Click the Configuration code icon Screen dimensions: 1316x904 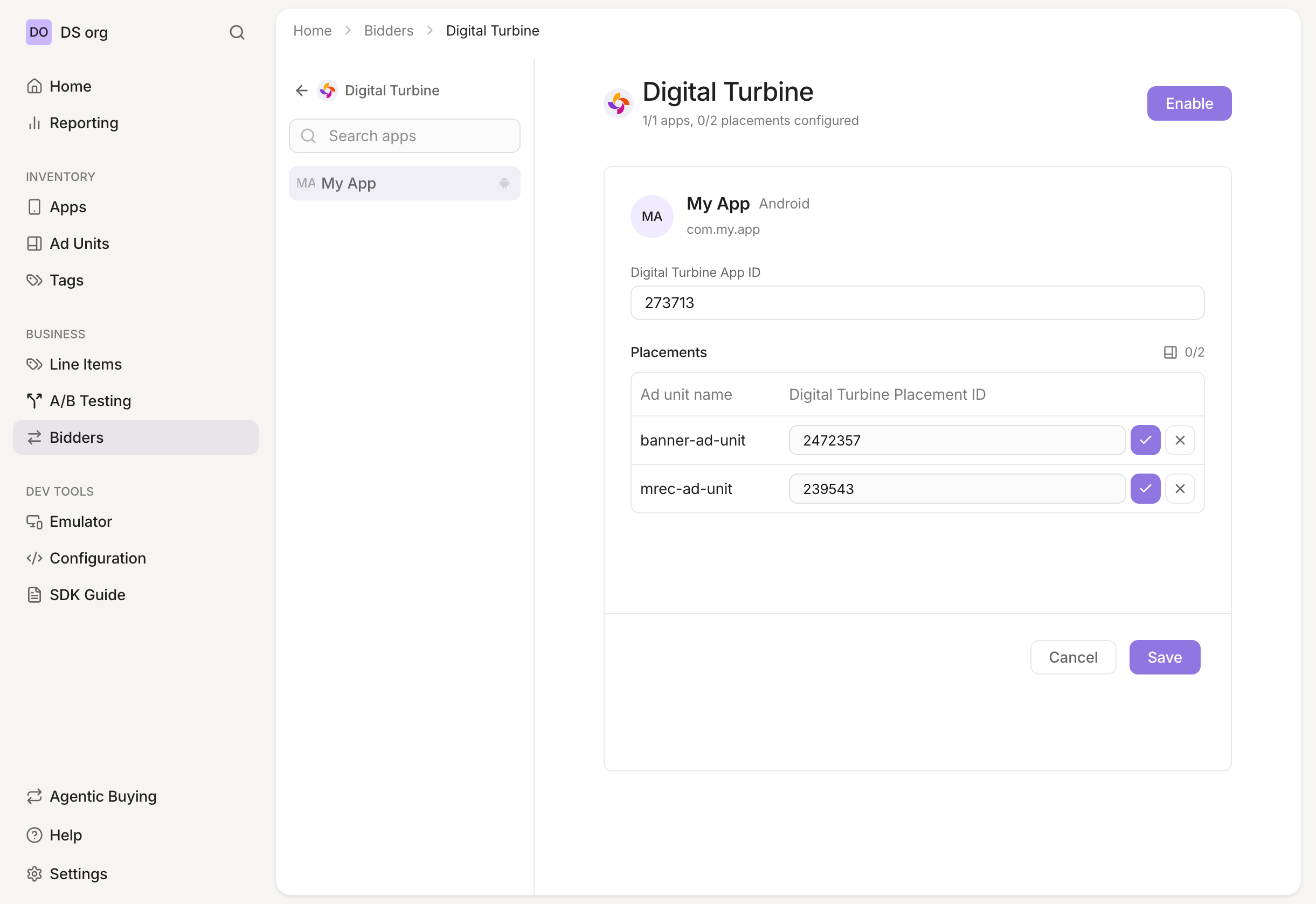point(34,558)
